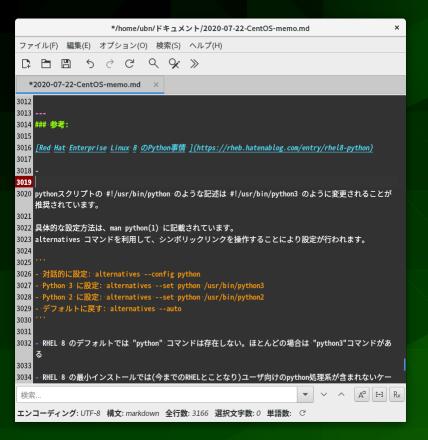Open the search history dropdown arrow

tap(305, 395)
